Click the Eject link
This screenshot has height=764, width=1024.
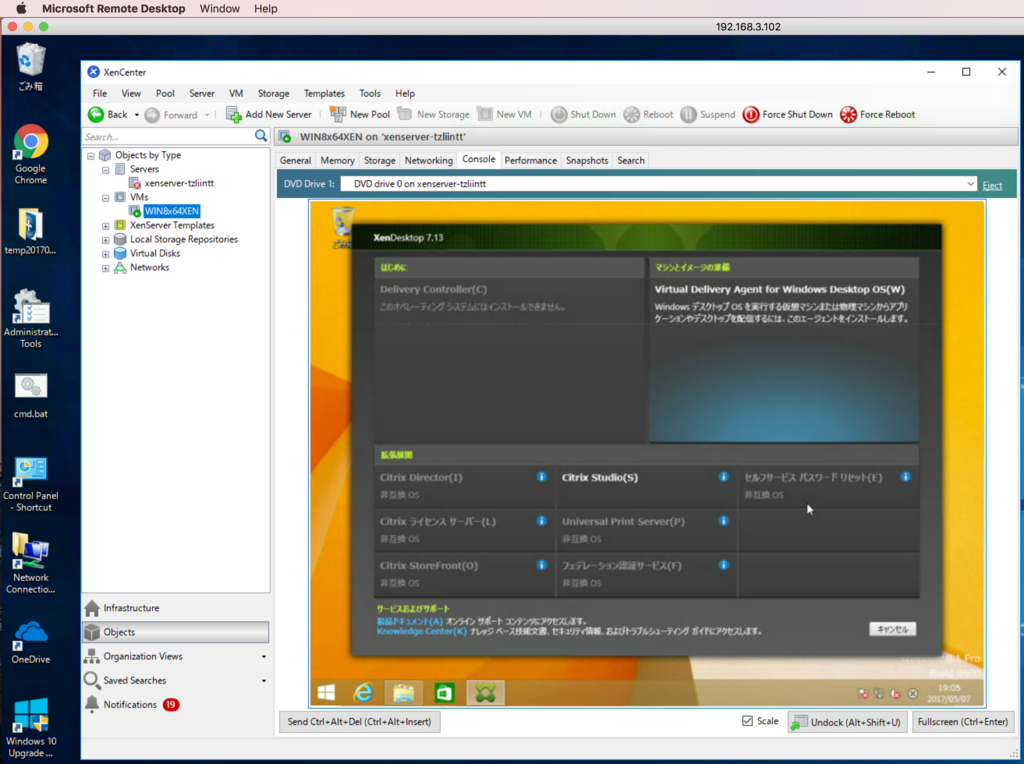coord(992,185)
